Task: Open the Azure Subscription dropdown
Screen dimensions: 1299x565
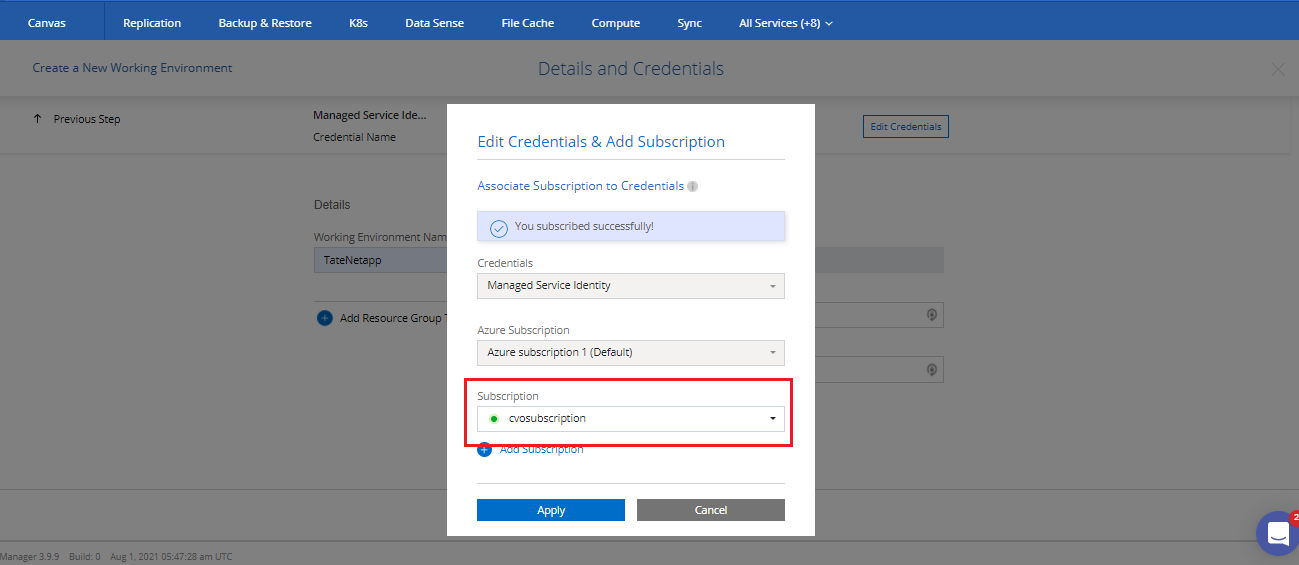Action: click(x=630, y=353)
